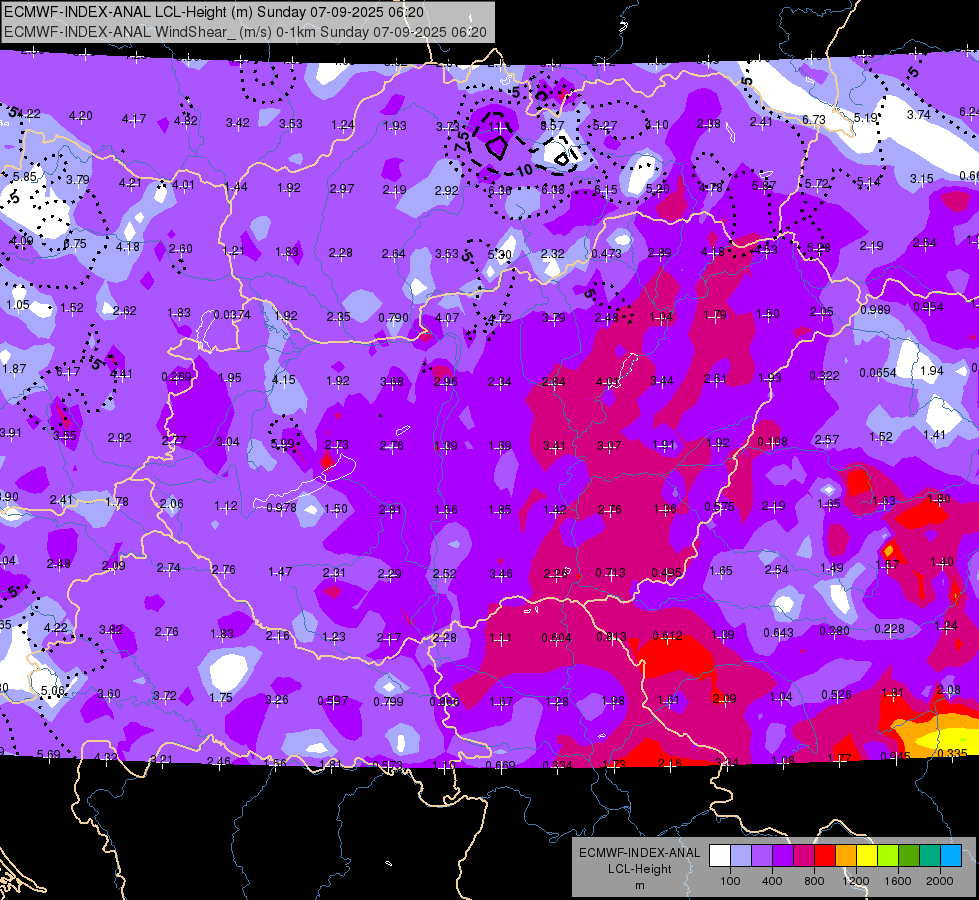Click the wind shear value 0.380
This screenshot has height=900, width=979.
(834, 631)
